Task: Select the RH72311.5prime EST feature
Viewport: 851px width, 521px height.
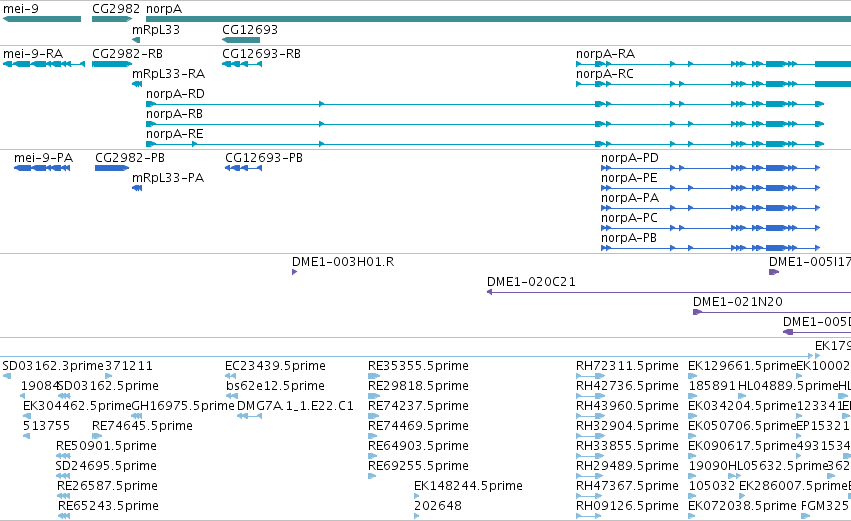Action: point(590,376)
